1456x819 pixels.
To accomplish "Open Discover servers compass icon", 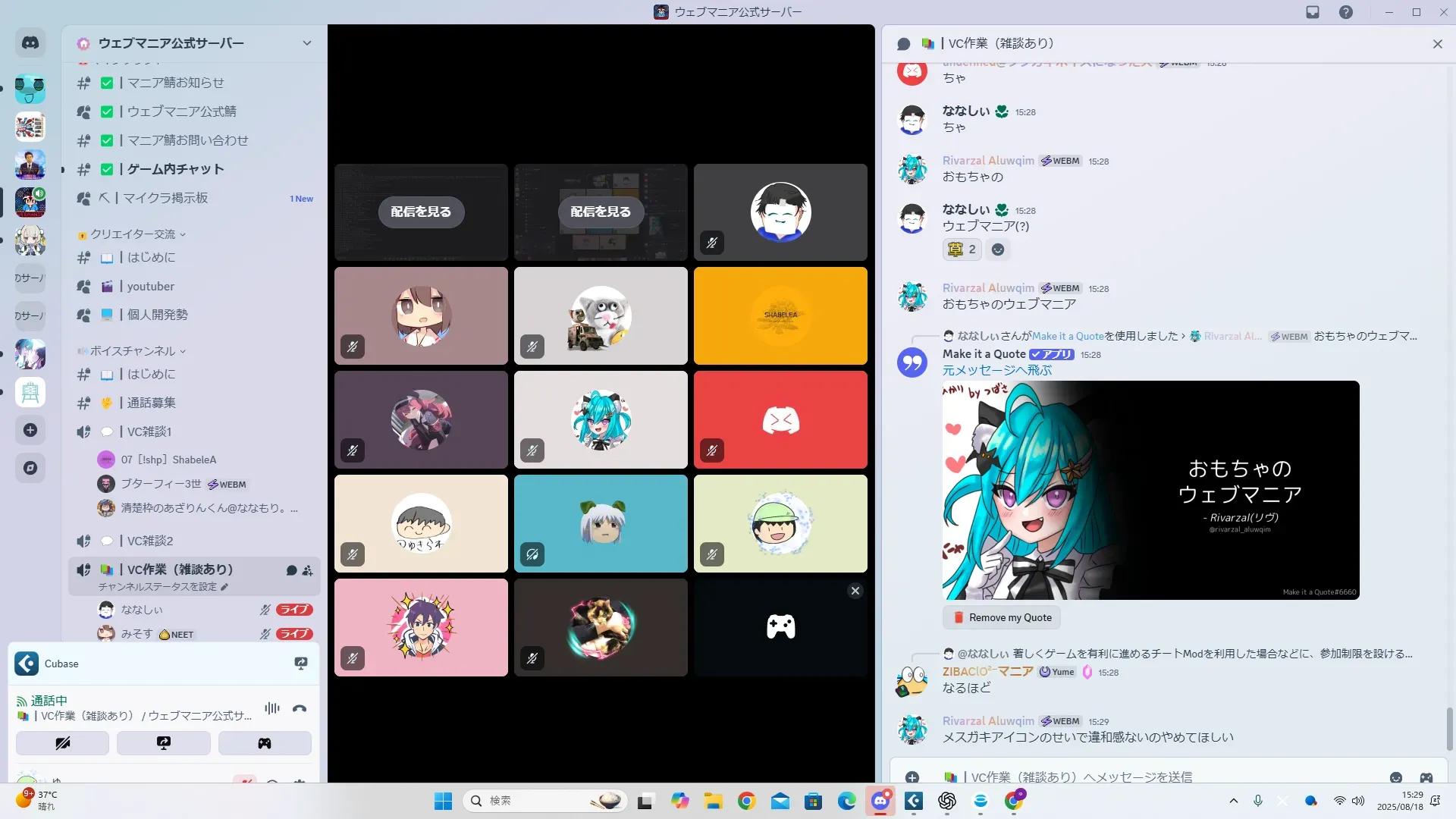I will pyautogui.click(x=30, y=468).
